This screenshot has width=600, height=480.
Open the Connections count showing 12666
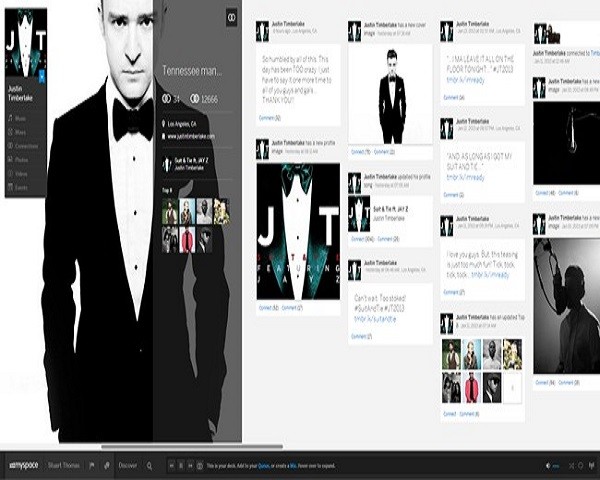(x=204, y=99)
